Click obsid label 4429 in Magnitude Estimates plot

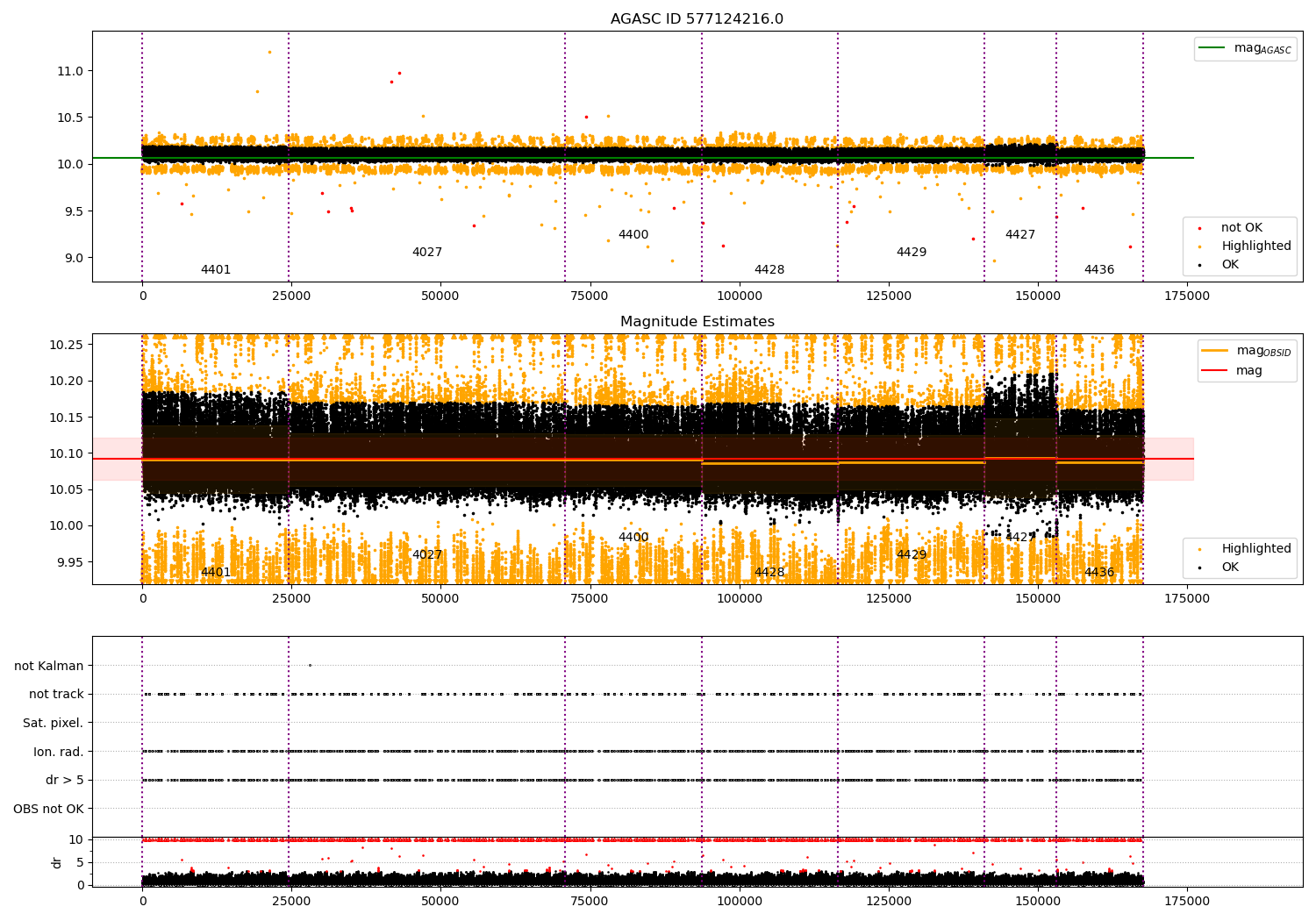[x=912, y=555]
